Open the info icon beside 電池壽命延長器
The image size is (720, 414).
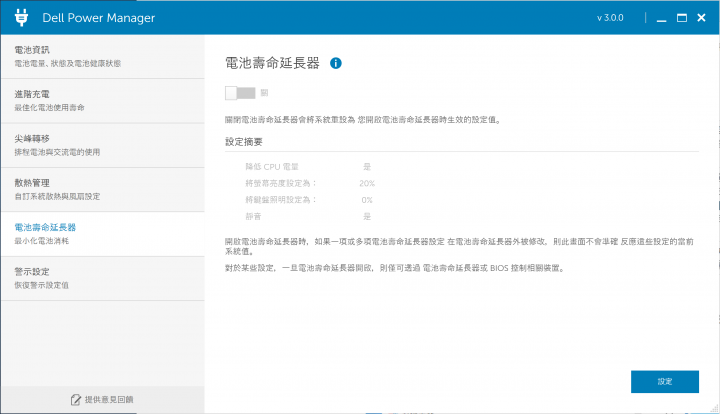coord(336,63)
